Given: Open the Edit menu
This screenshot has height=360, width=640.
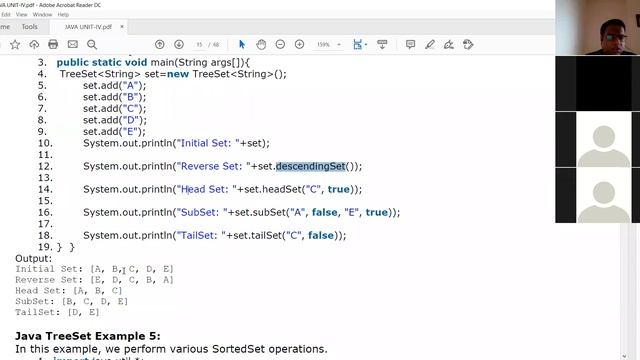Looking at the screenshot, I should point(6,14).
